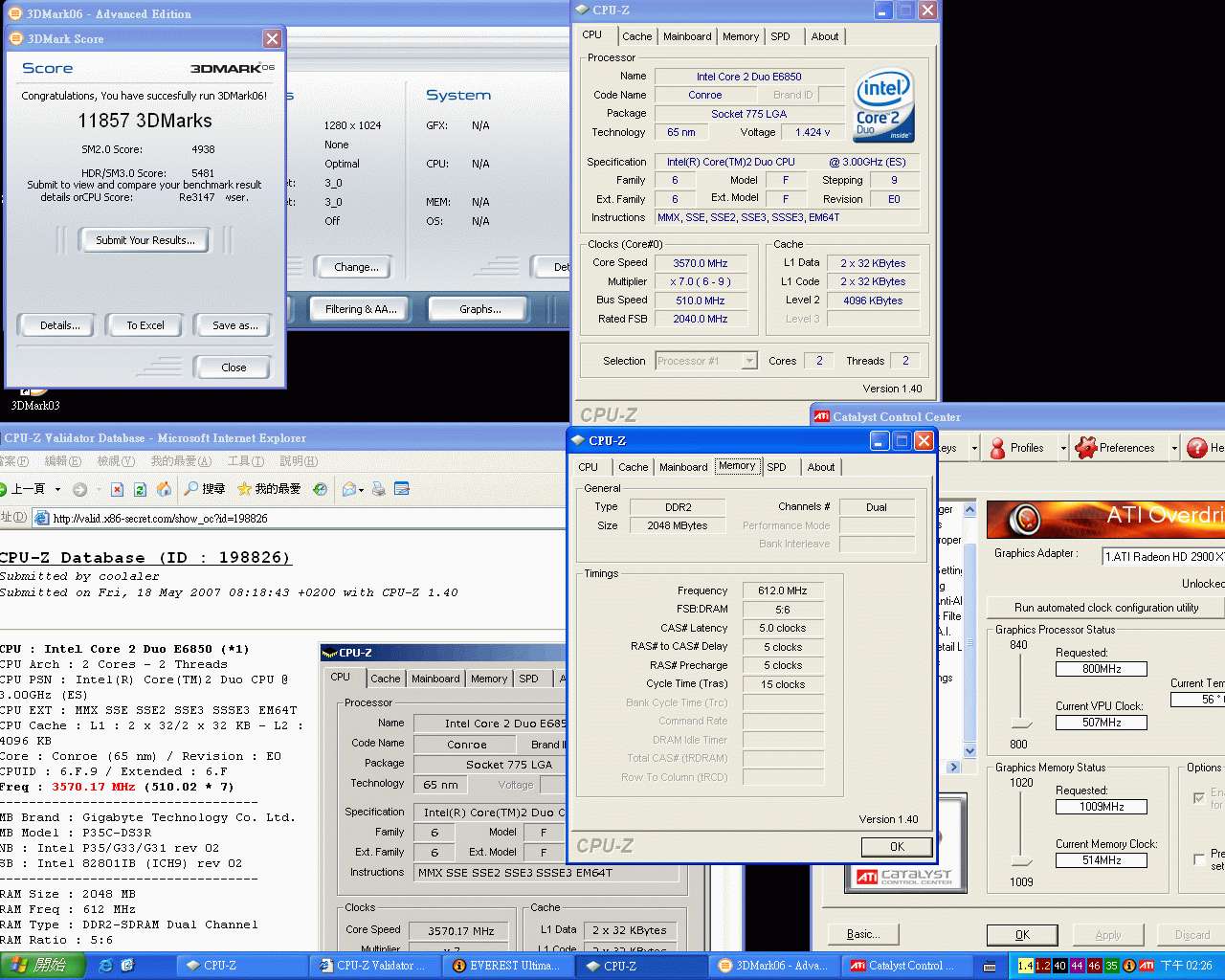The width and height of the screenshot is (1225, 980).
Task: Click the IE Back arrow icon
Action: (4, 489)
